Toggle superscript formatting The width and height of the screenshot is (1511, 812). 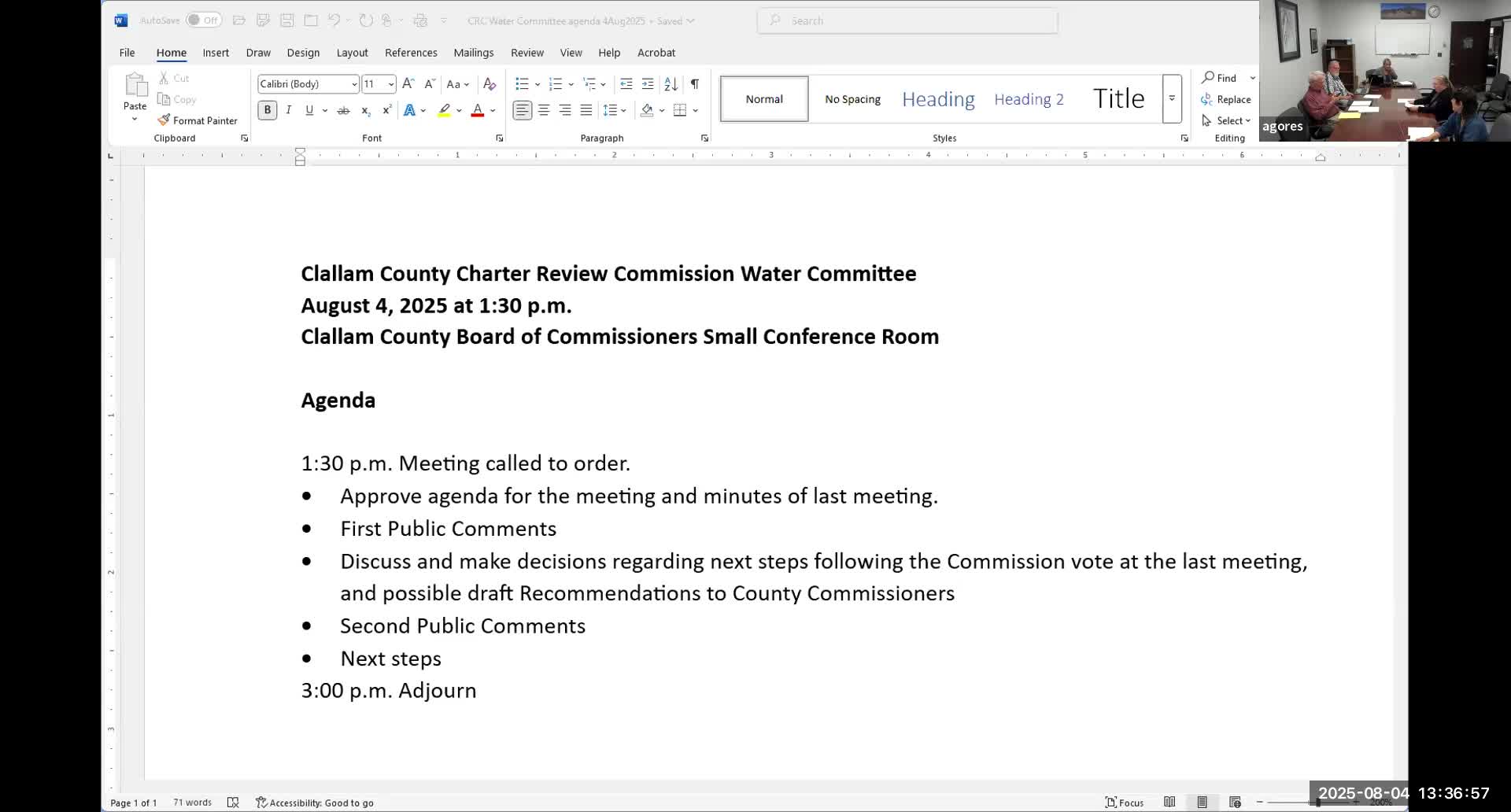pos(386,110)
